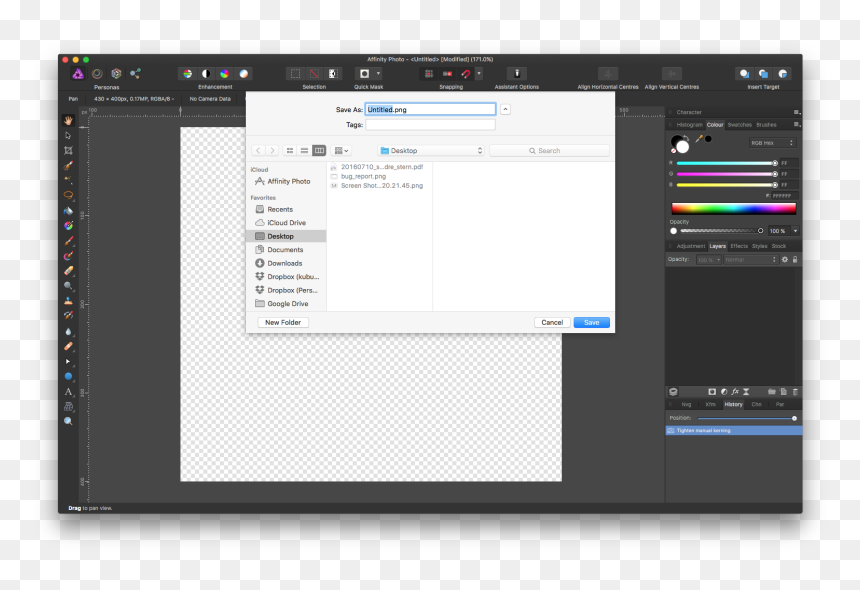Click the New Folder button

(x=283, y=322)
